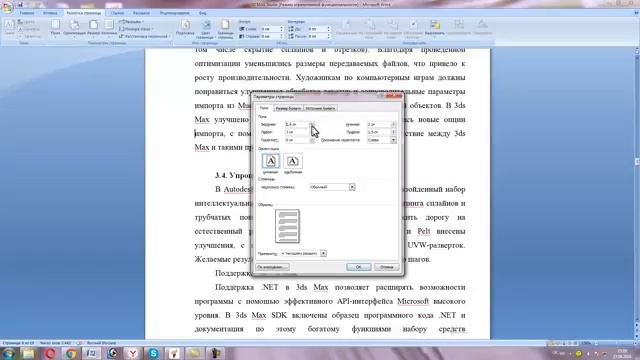
Task: Select the Поля tab in Параметры страницы dialog
Action: pos(264,108)
